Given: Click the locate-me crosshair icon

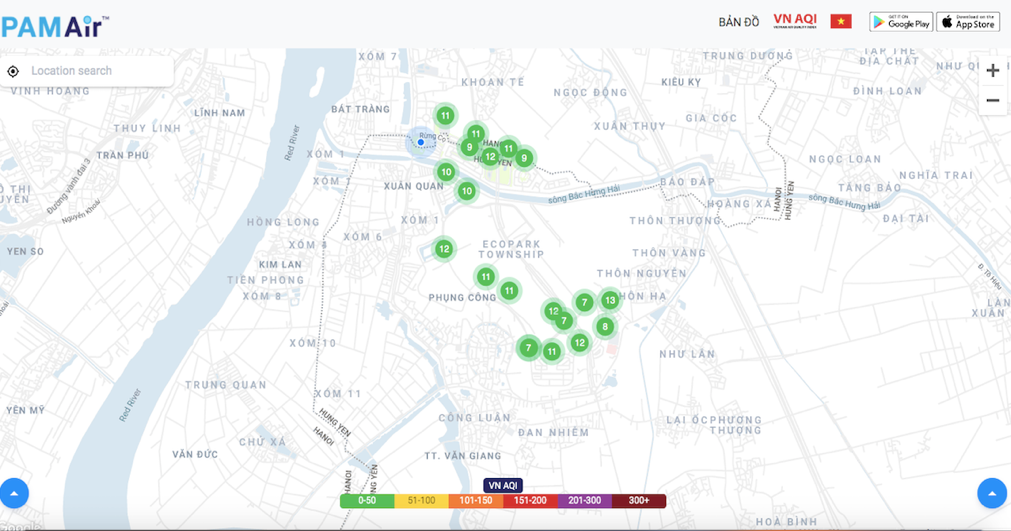Looking at the screenshot, I should [13, 71].
